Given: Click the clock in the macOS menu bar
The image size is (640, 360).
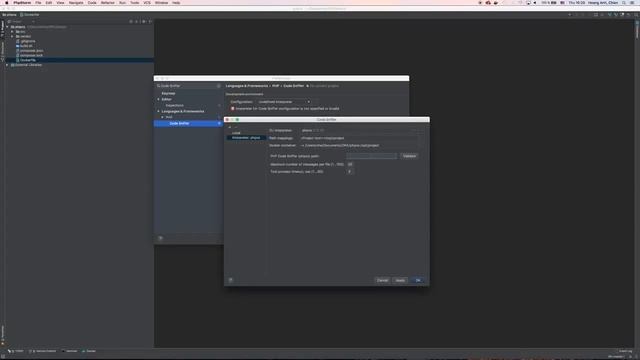Looking at the screenshot, I should tap(577, 2).
